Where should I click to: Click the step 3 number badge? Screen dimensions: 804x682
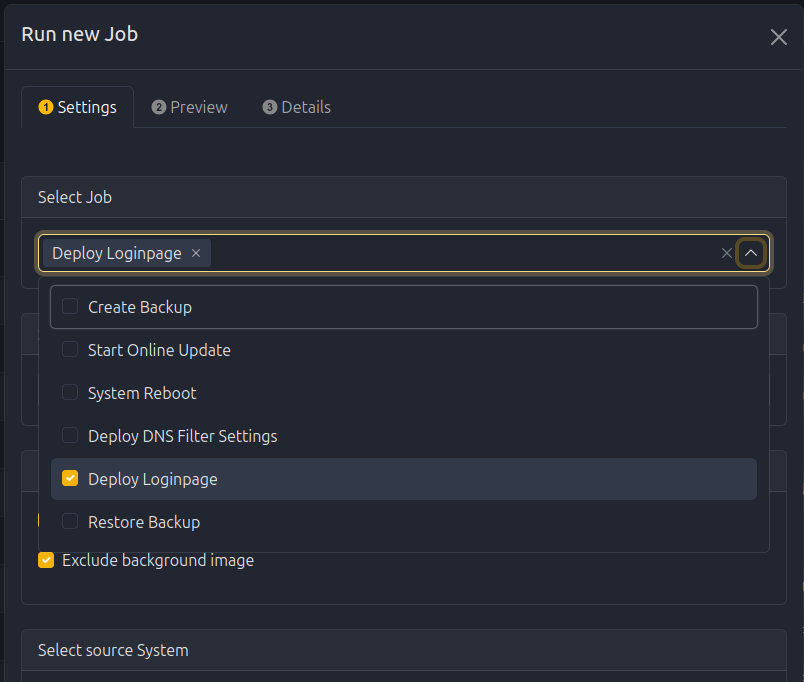point(270,107)
